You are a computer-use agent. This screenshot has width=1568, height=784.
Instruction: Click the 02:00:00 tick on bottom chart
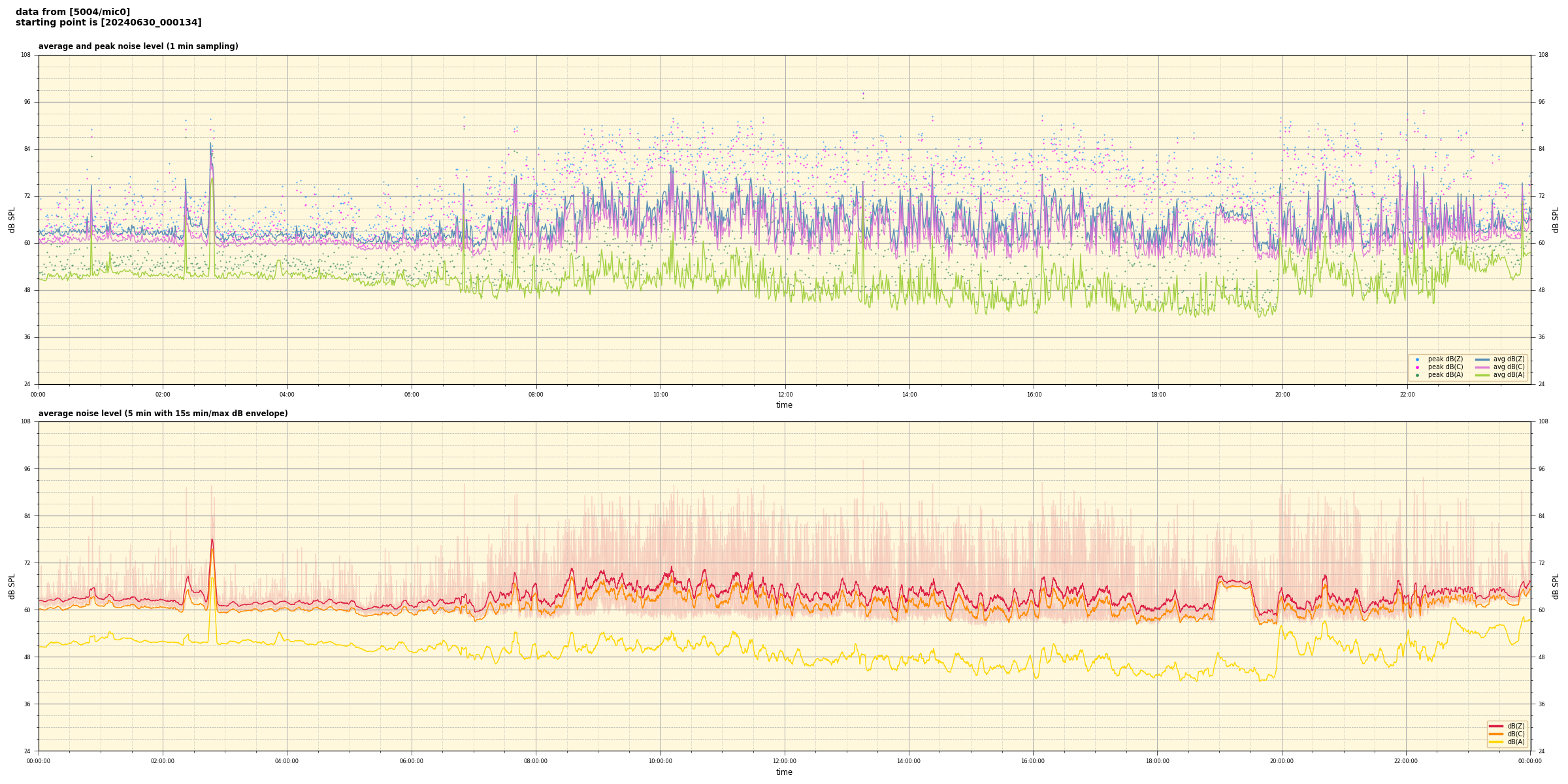point(163,761)
